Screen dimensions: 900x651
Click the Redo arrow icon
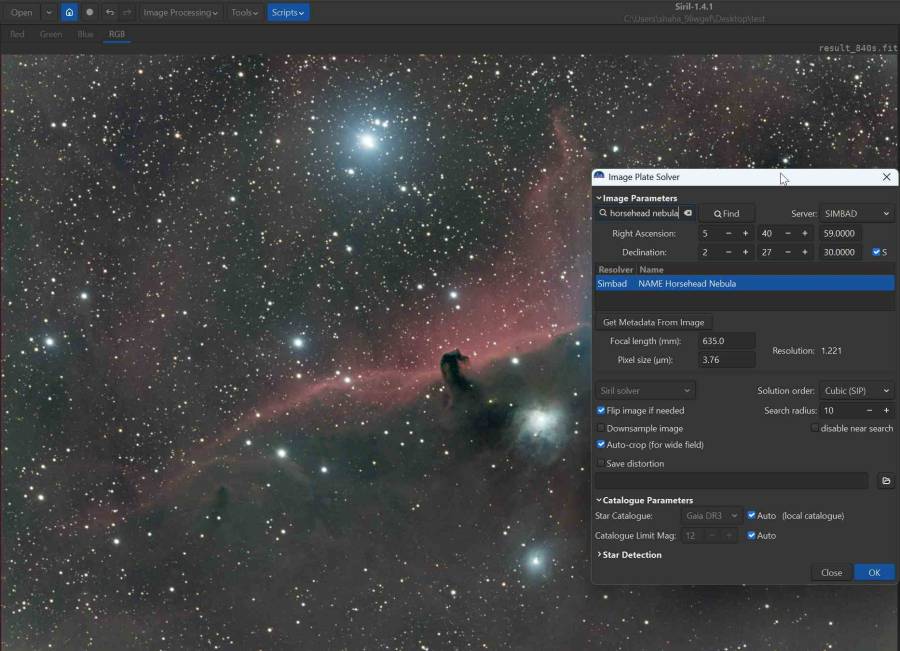tap(126, 12)
